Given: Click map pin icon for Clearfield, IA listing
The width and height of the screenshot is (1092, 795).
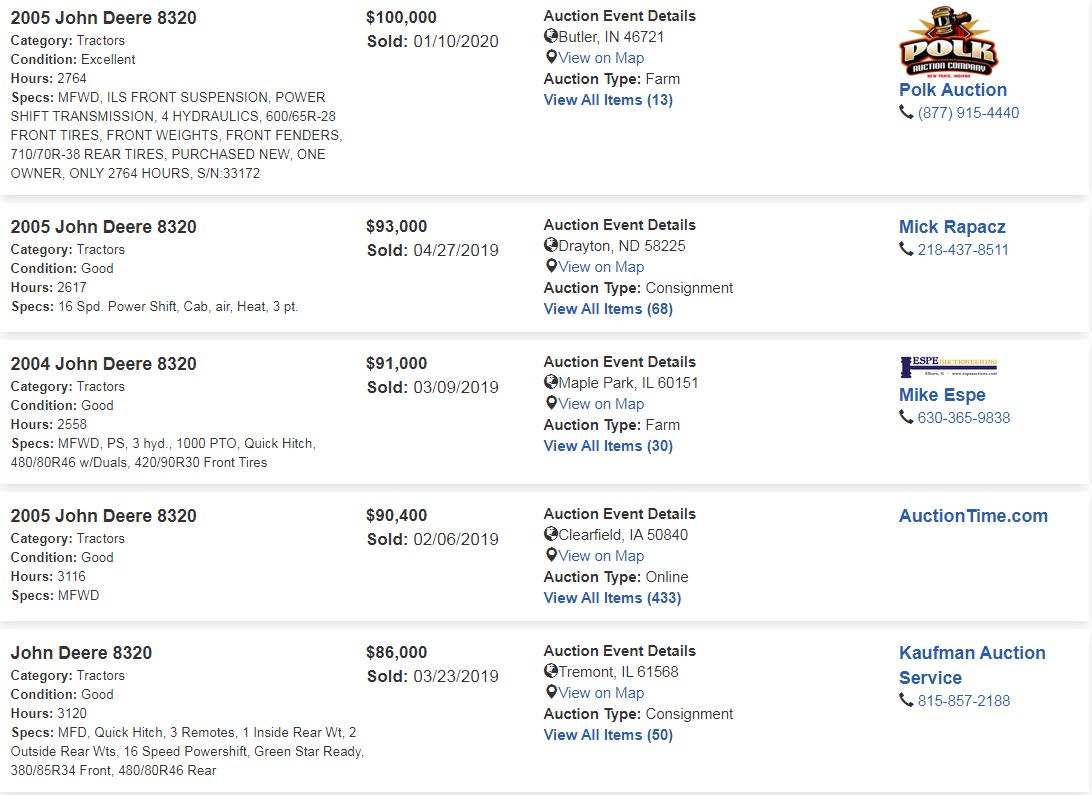Looking at the screenshot, I should 551,556.
